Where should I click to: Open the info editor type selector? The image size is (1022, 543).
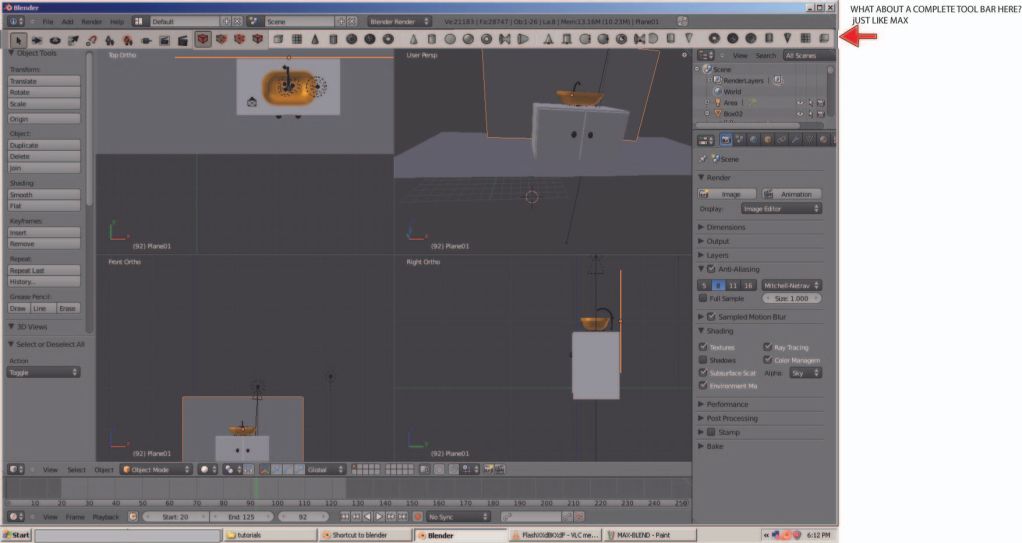coord(16,22)
